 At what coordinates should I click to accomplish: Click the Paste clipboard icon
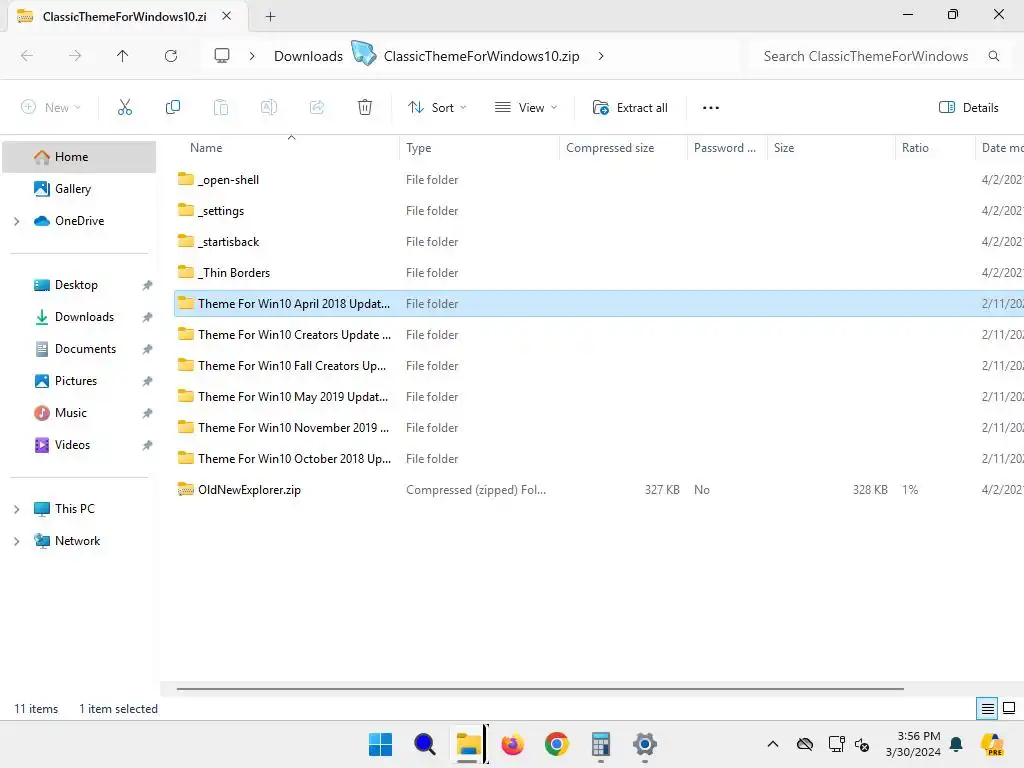(221, 108)
